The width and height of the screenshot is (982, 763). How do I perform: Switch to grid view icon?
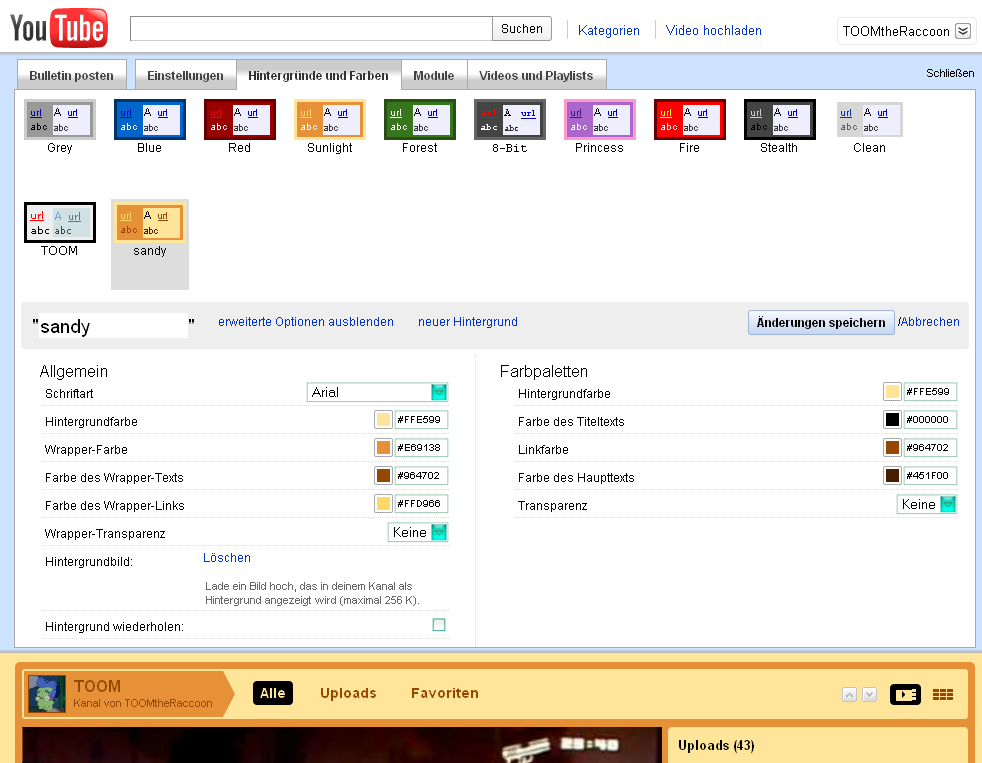943,694
